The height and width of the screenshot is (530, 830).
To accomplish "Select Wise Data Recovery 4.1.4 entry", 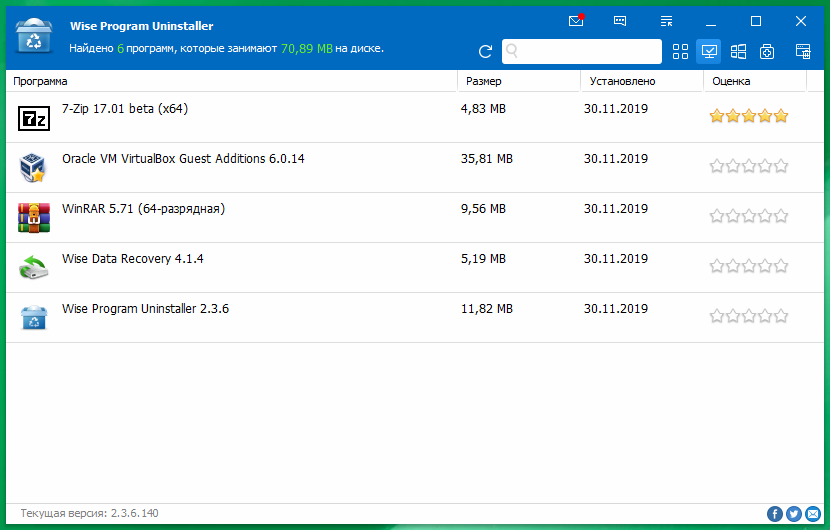I will (415, 267).
